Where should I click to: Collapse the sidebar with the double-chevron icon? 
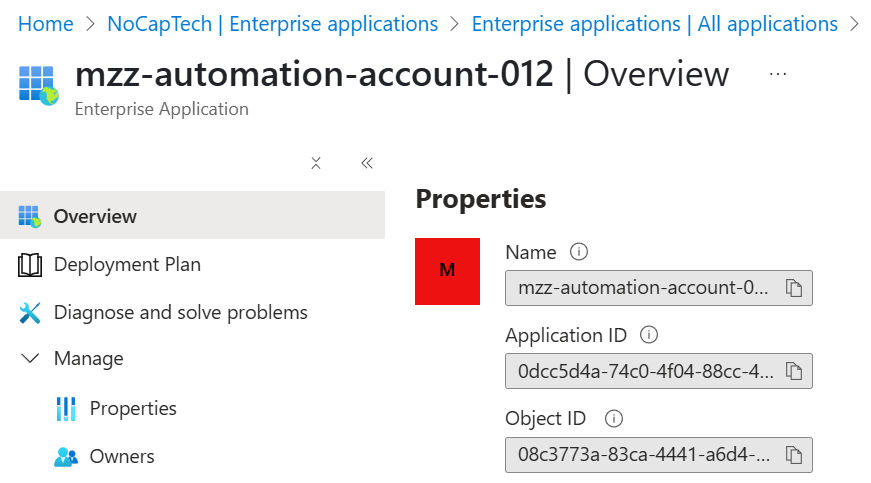pyautogui.click(x=367, y=163)
